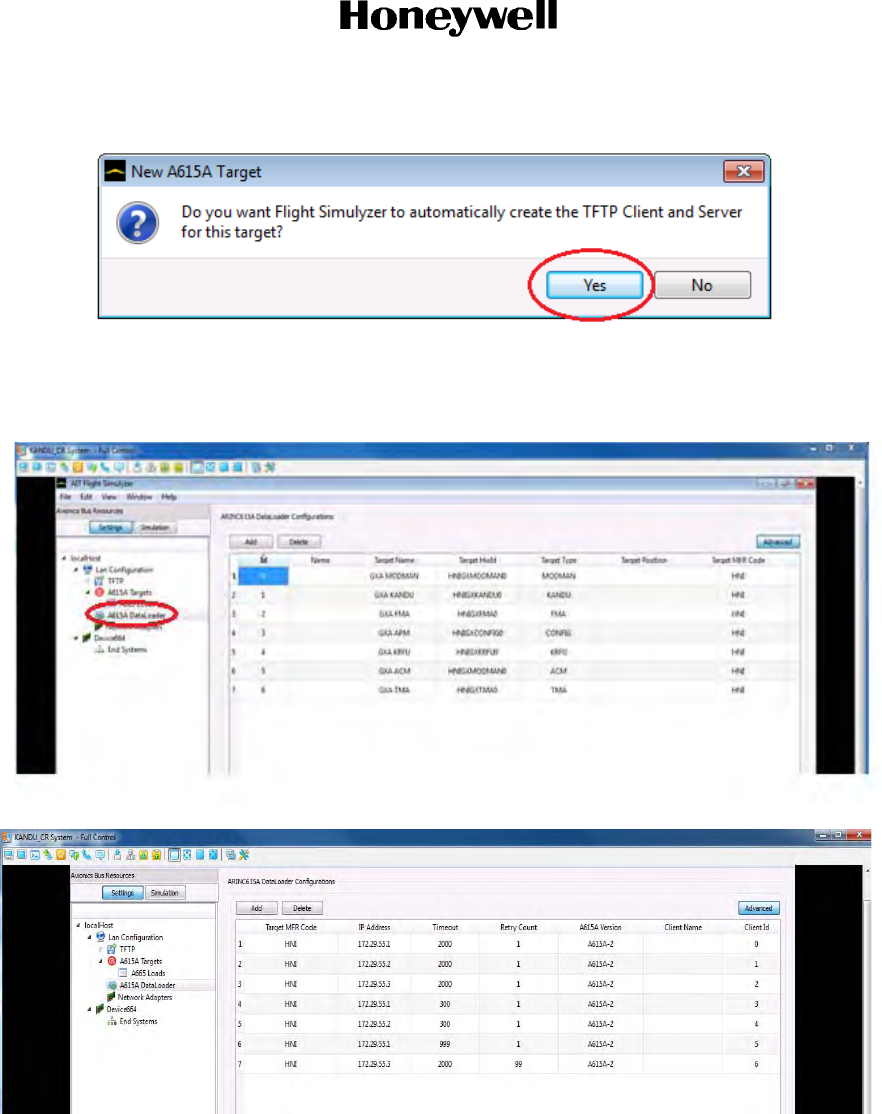Click Advanced in the upper DataLoader window
Viewport: 882px width, 1114px height.
pos(778,541)
